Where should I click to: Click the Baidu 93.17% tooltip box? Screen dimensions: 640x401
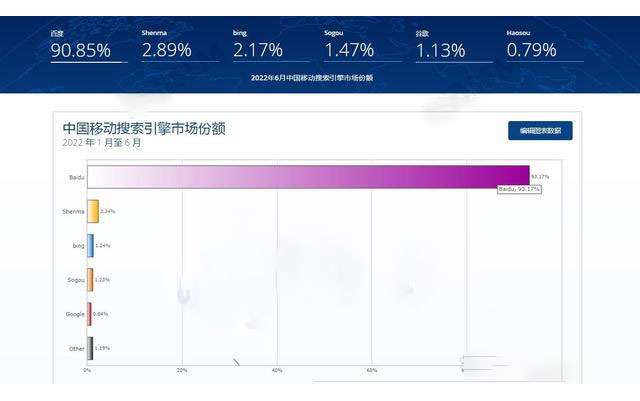(x=519, y=189)
